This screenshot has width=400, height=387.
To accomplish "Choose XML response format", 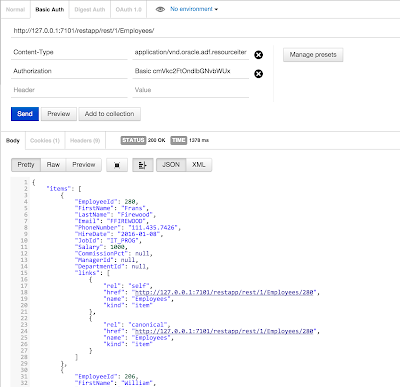I will coord(199,165).
